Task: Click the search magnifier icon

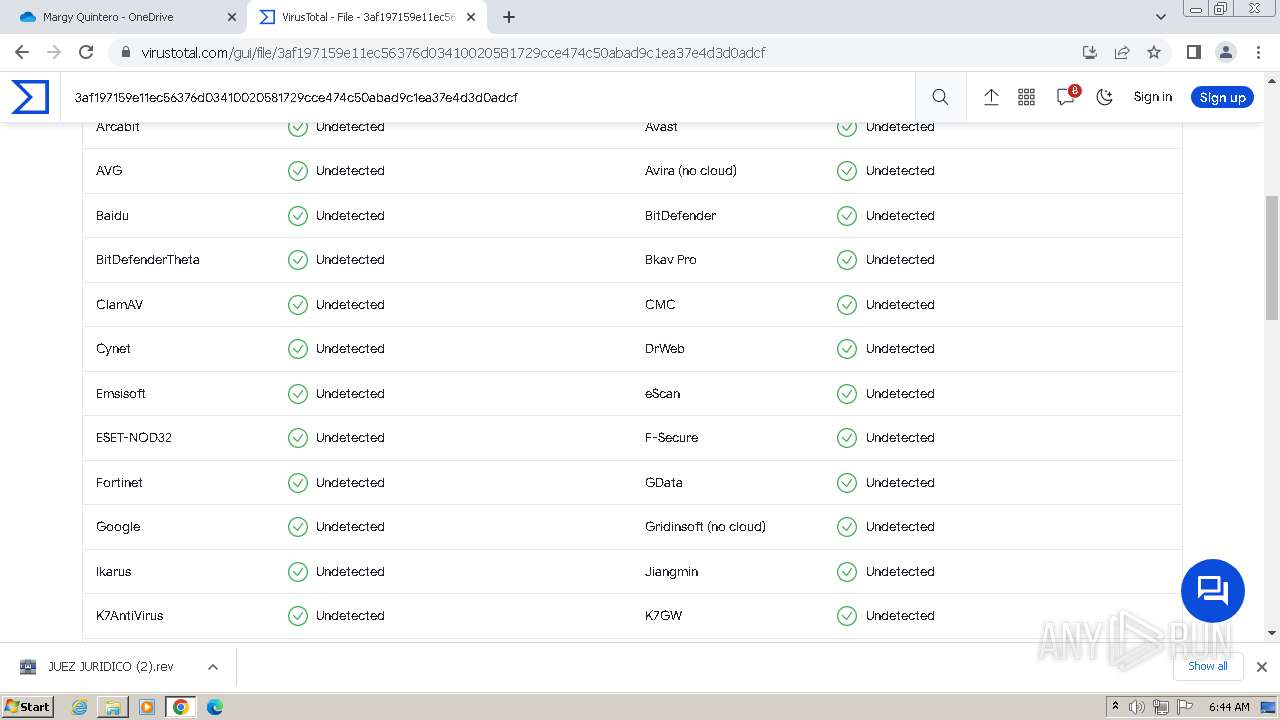Action: click(x=940, y=97)
